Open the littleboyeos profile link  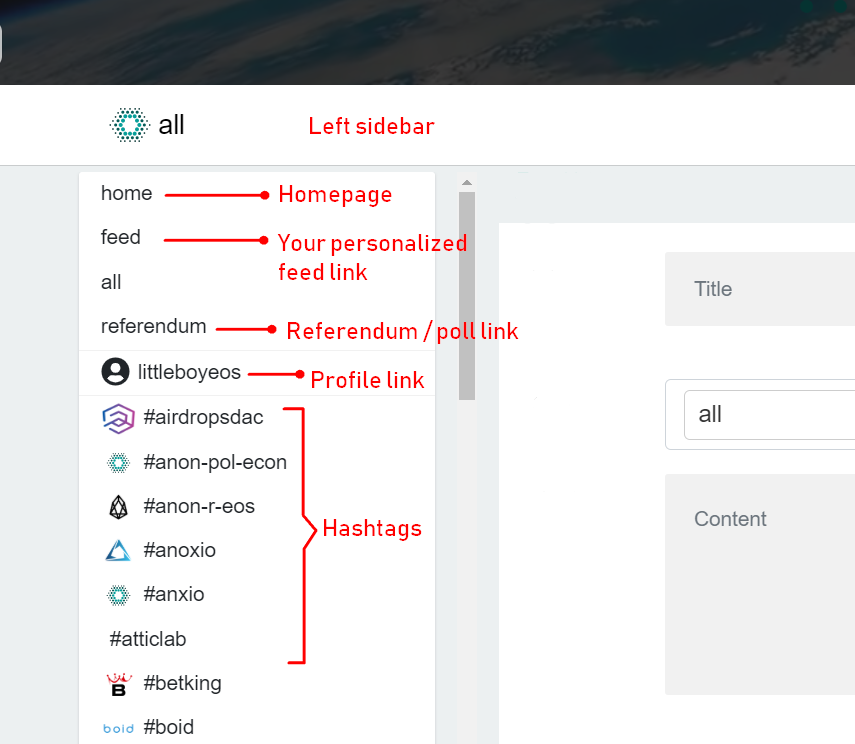click(189, 372)
